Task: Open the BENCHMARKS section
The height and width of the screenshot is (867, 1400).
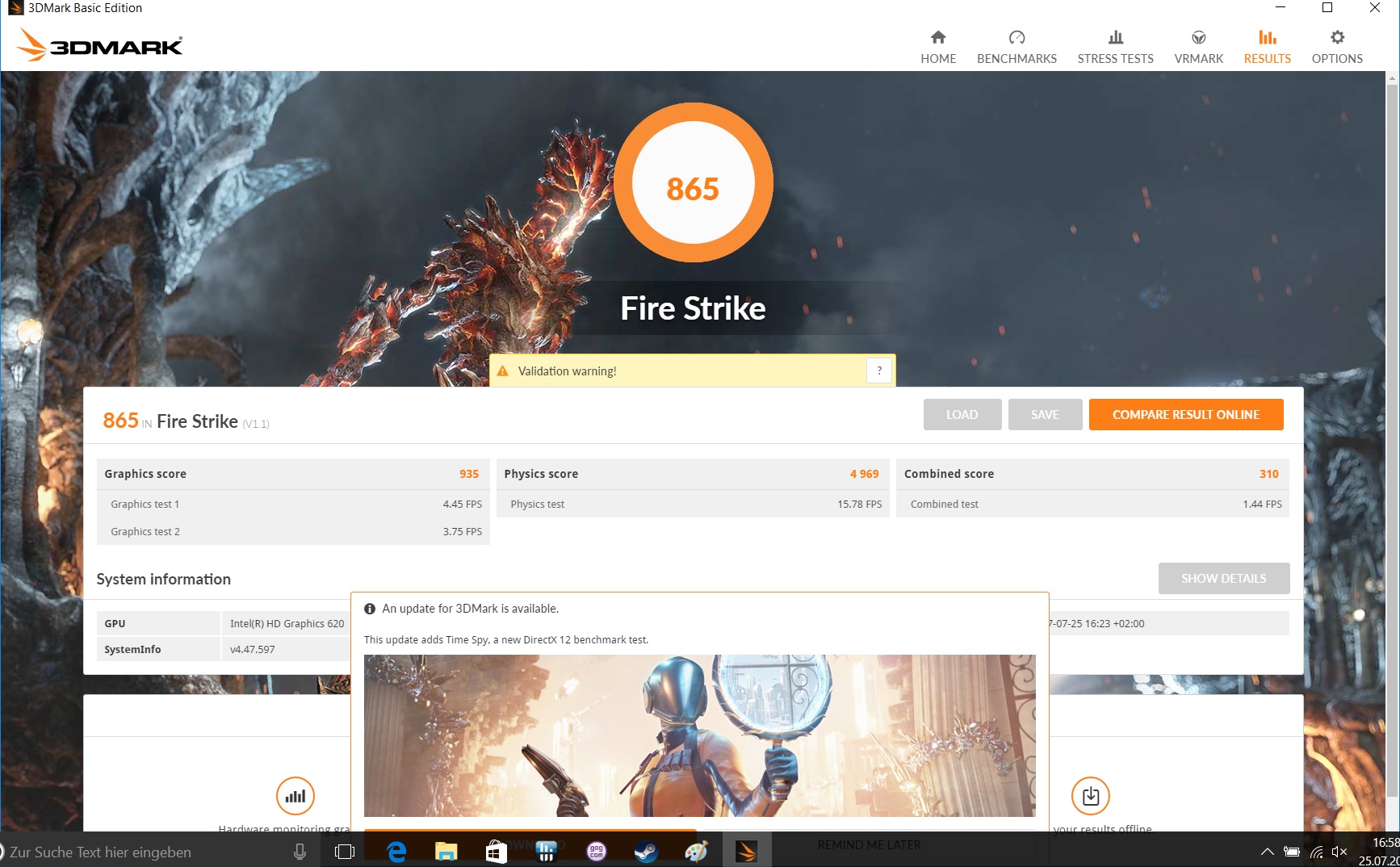Action: pyautogui.click(x=1016, y=47)
